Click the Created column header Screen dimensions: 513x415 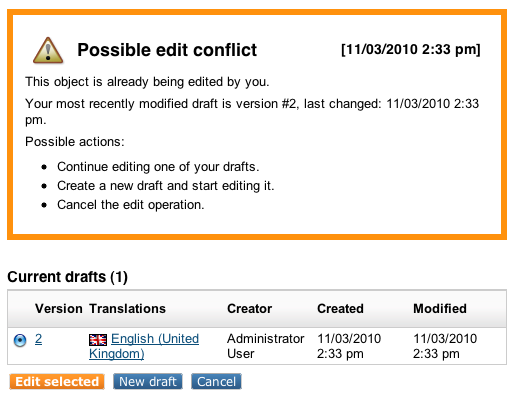pyautogui.click(x=340, y=309)
